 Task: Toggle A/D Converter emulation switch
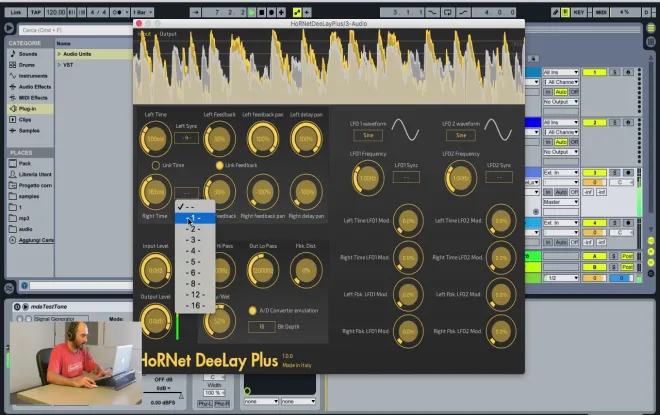253,311
